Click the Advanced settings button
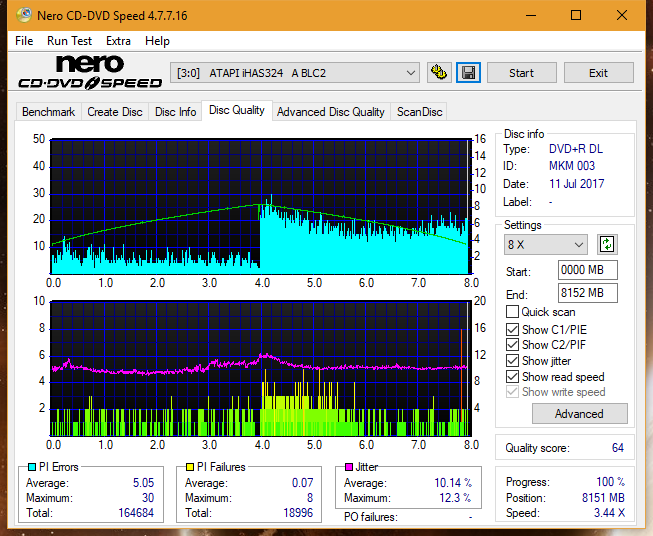This screenshot has width=653, height=536. [579, 414]
